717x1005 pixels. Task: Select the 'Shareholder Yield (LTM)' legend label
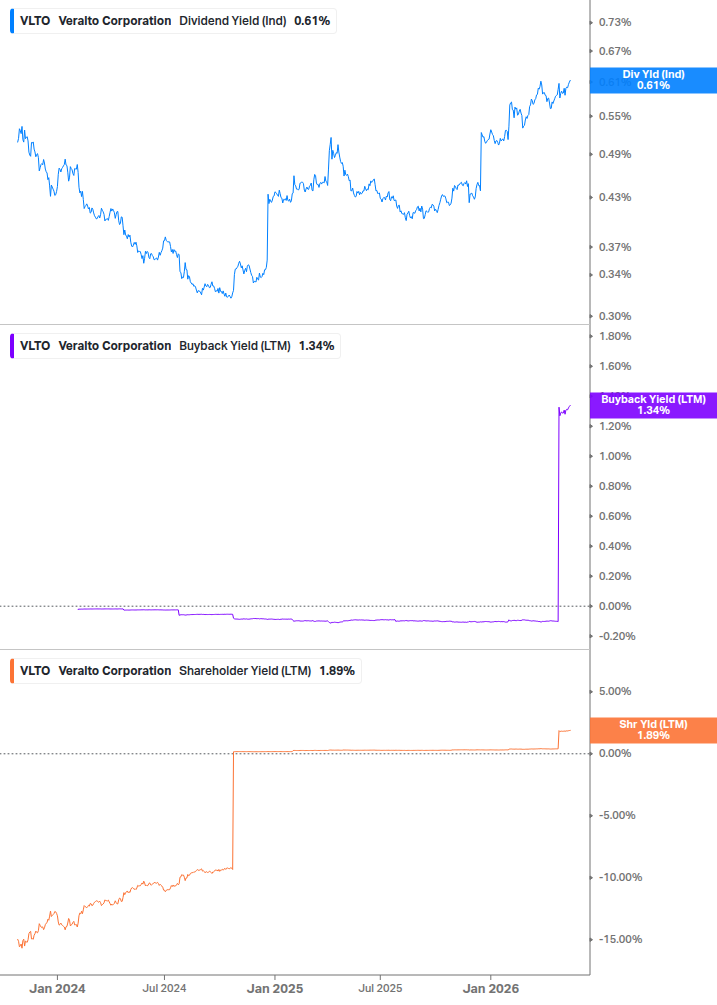pos(245,671)
